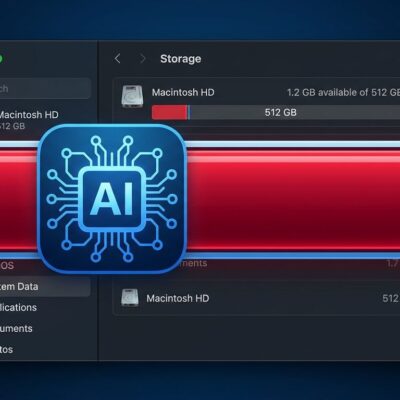Click the green window zoom button
400x400 pixels.
point(0,59)
